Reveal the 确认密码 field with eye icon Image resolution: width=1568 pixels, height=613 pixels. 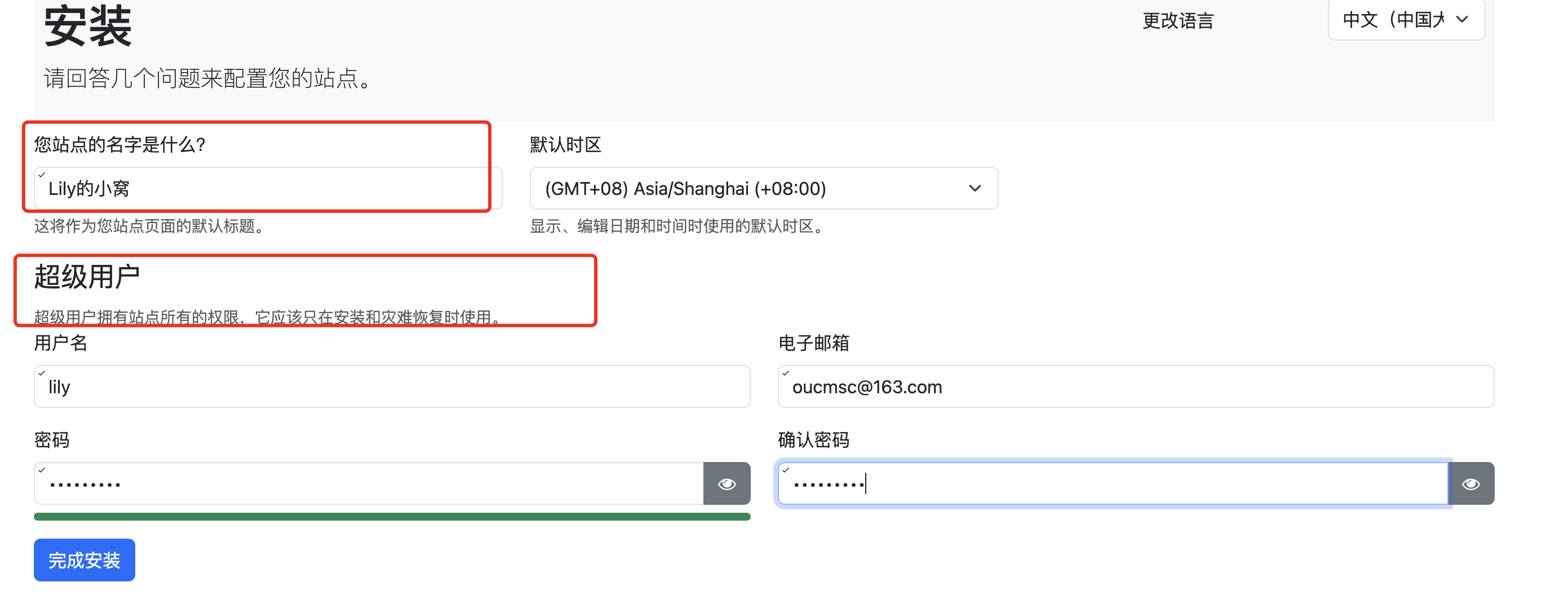(1470, 483)
